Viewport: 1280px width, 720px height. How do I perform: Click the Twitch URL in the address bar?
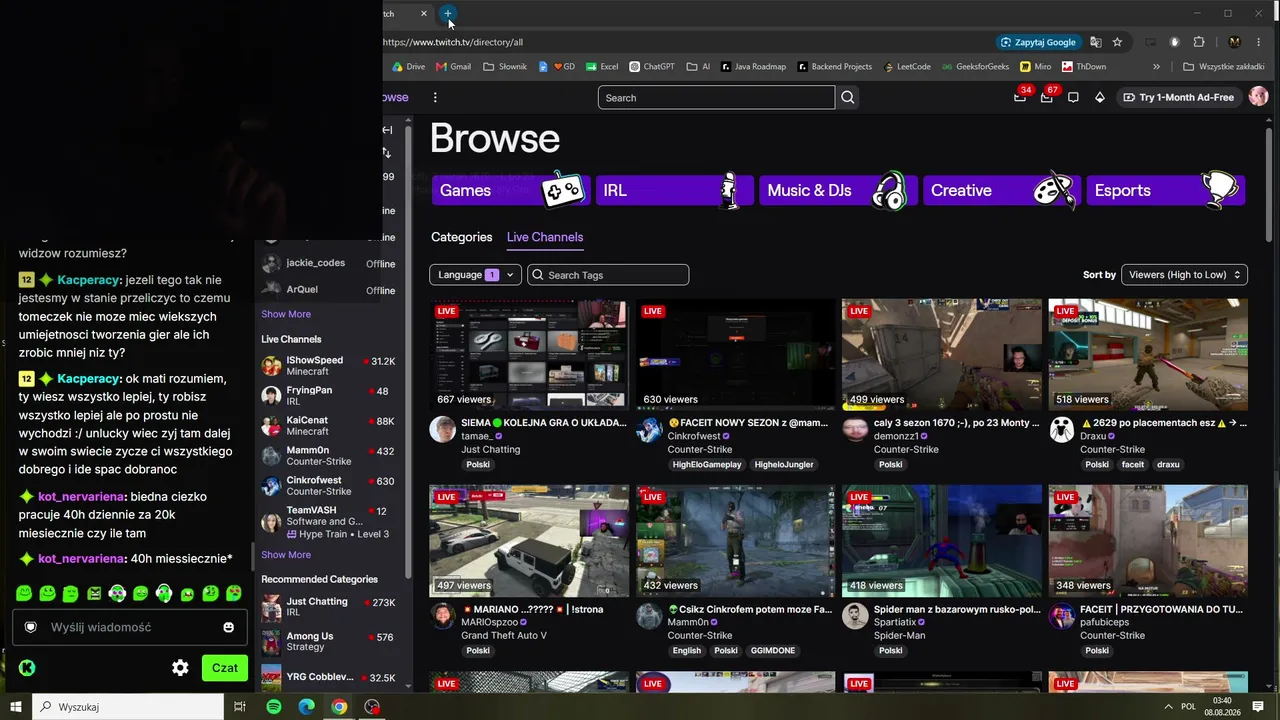(x=453, y=42)
